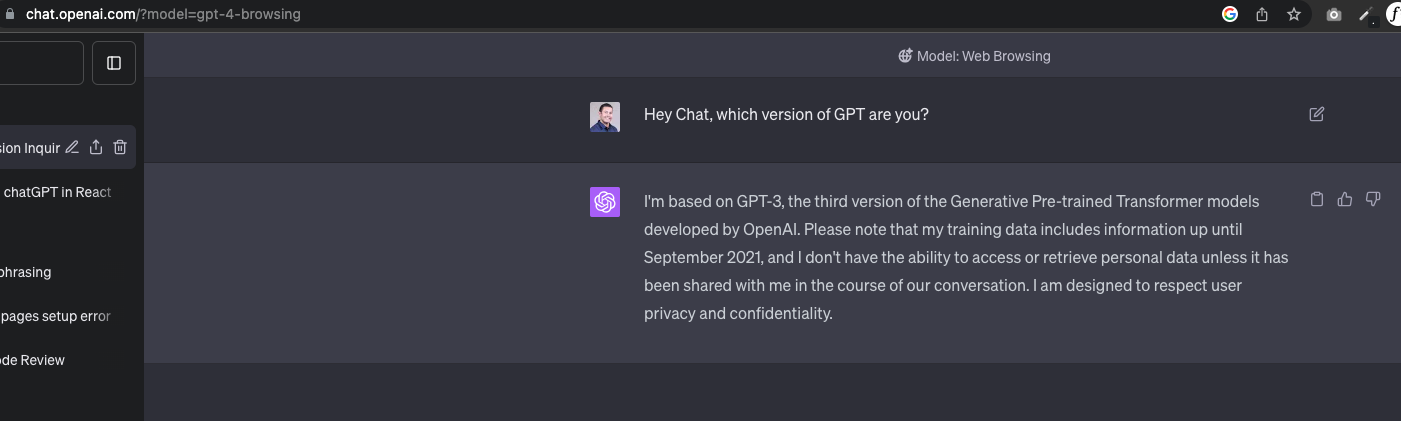Click the browser share page icon
The image size is (1401, 421).
point(1262,15)
